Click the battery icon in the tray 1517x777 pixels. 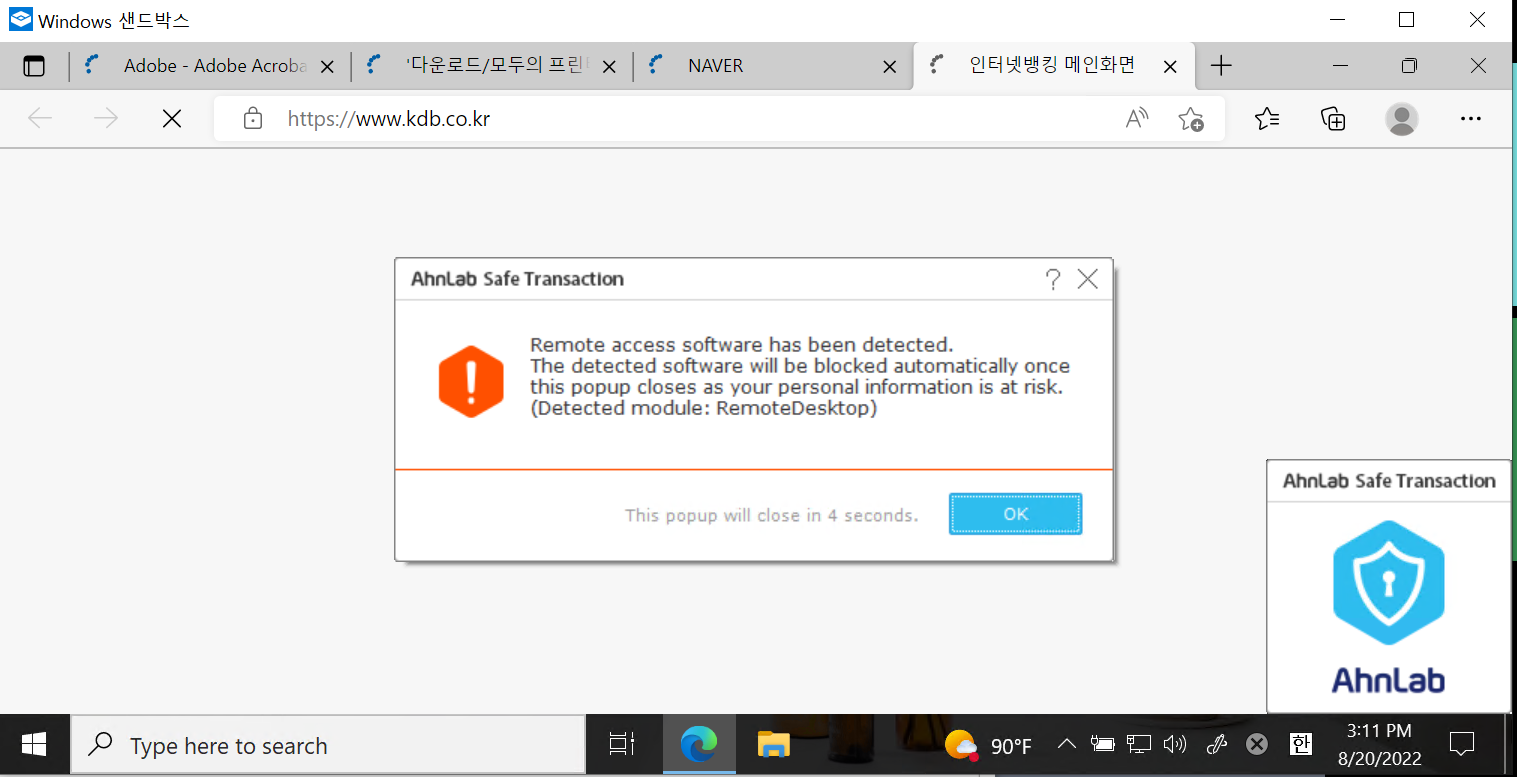[1103, 744]
